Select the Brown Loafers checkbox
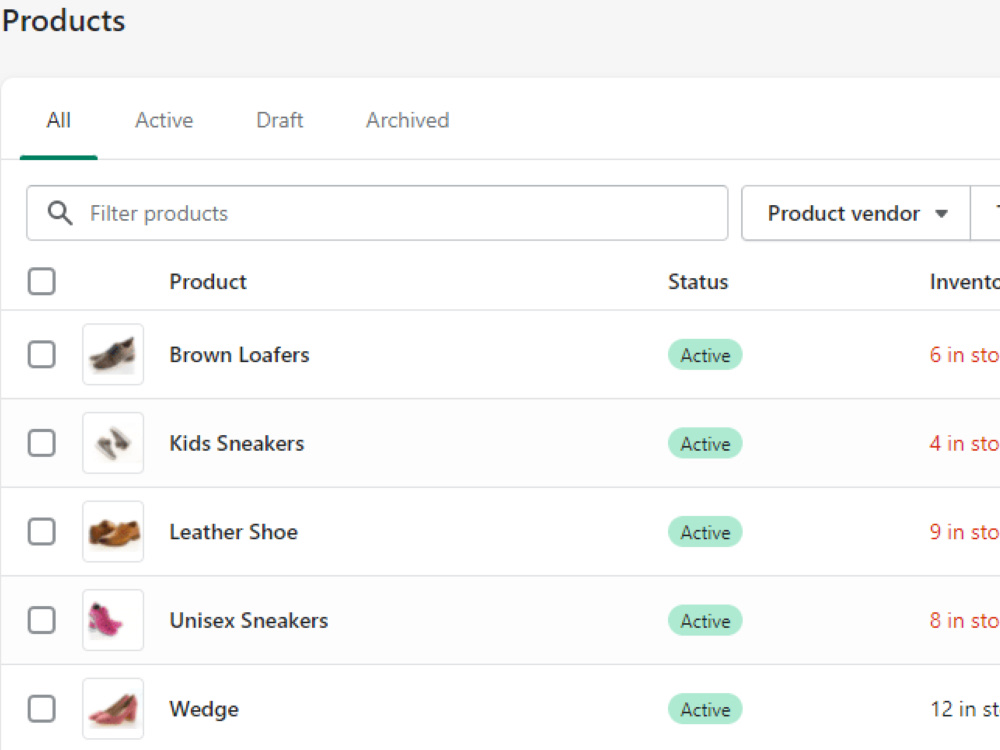Viewport: 1000px width, 750px height. [x=41, y=355]
